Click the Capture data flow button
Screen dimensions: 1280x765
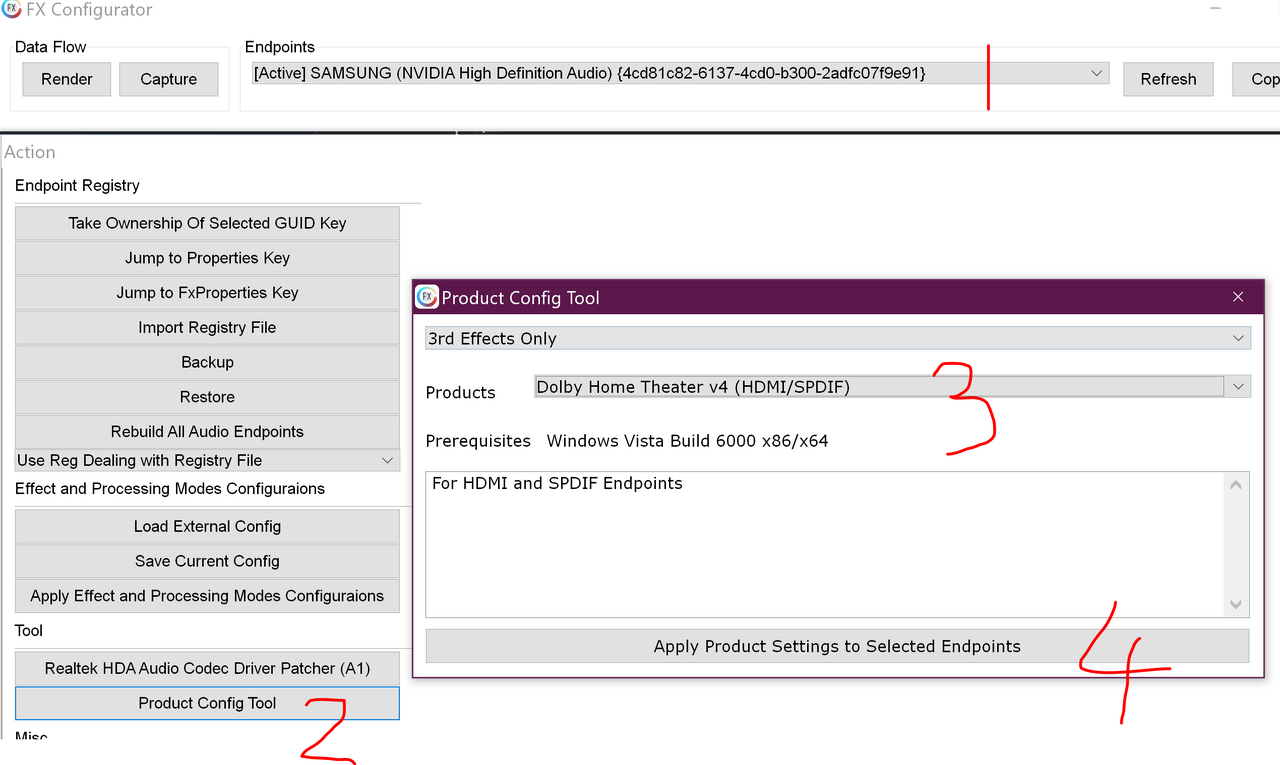168,78
